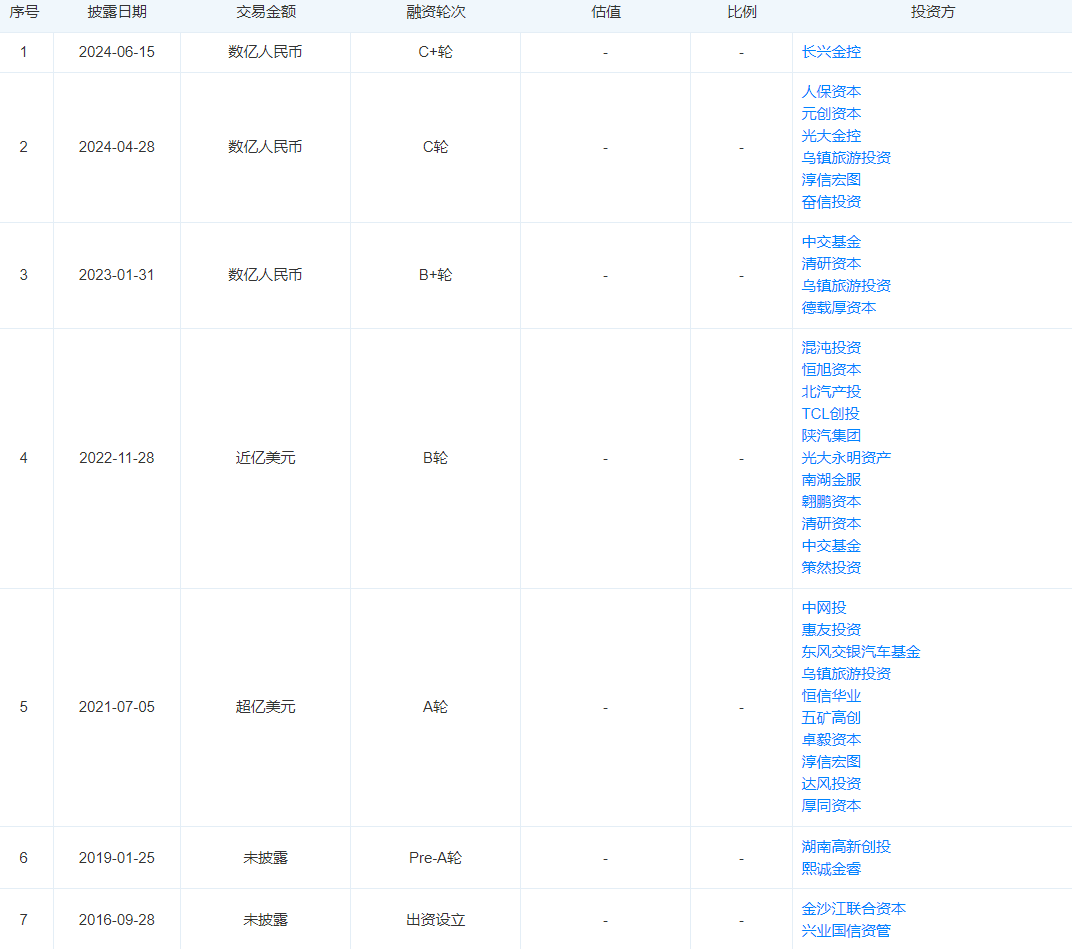Click the 比例 column header
1072x949 pixels.
[742, 12]
